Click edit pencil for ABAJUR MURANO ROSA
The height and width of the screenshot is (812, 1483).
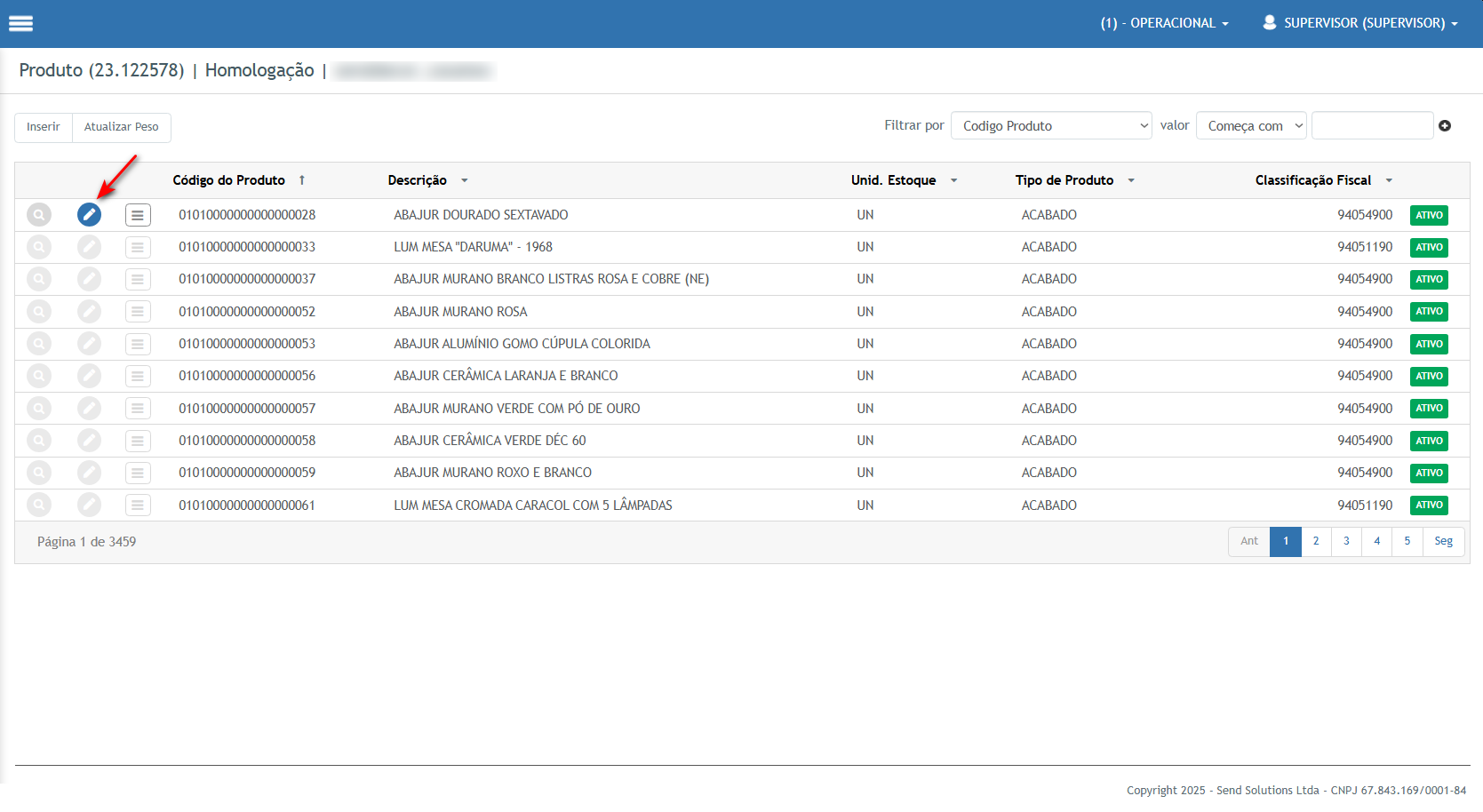coord(89,312)
